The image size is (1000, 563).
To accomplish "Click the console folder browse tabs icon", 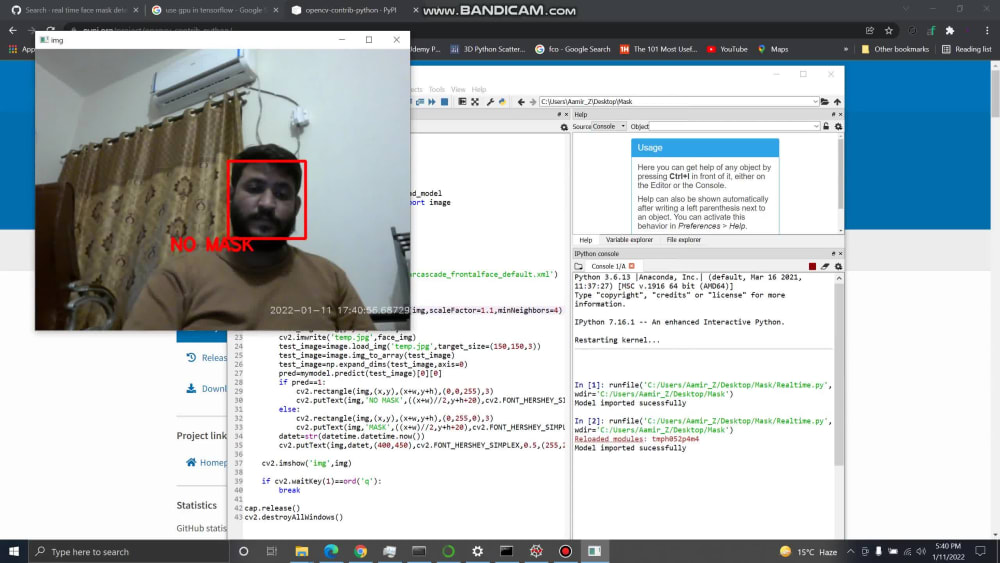I will (578, 266).
